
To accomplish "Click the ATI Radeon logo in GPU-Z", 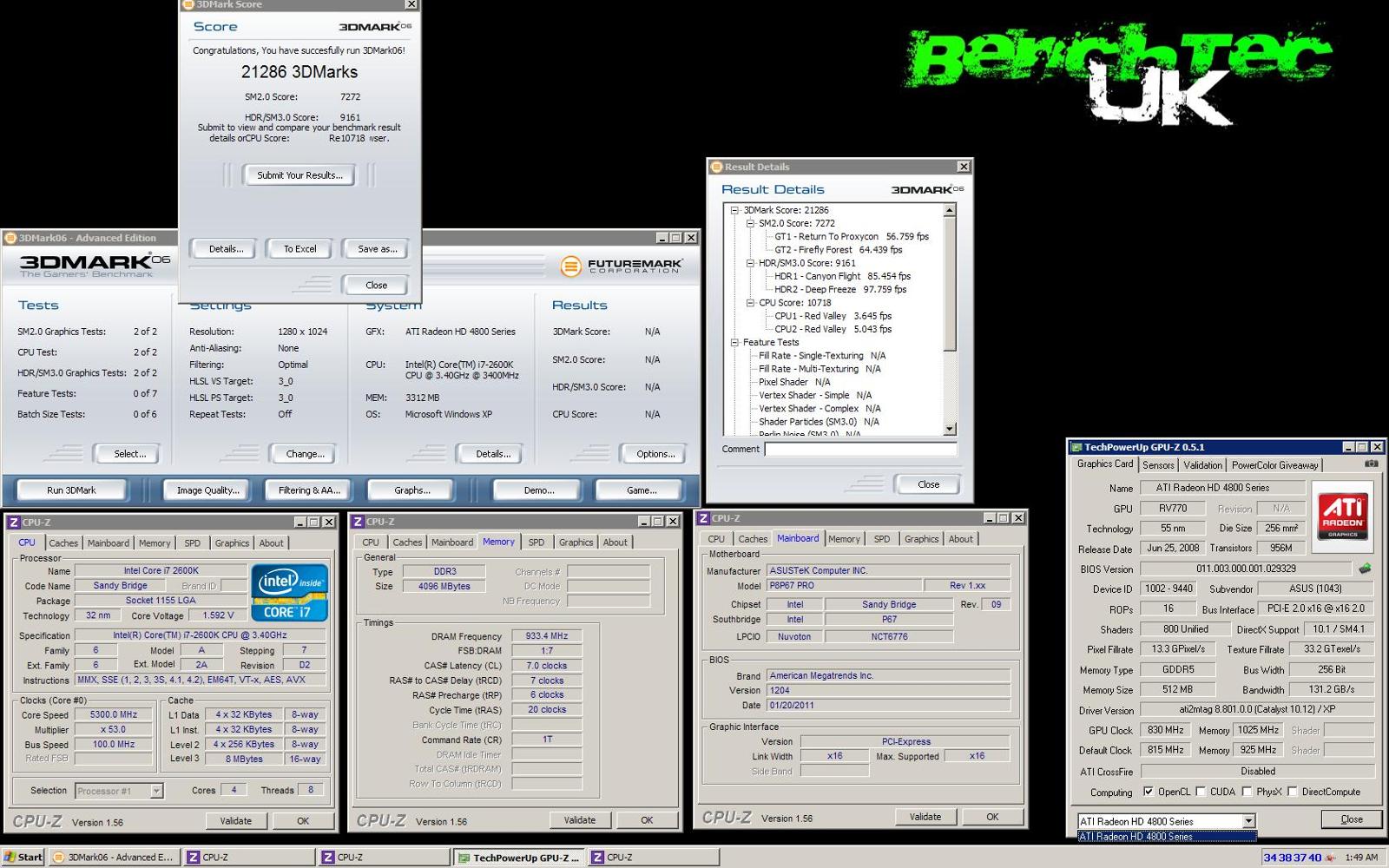I will (1343, 516).
